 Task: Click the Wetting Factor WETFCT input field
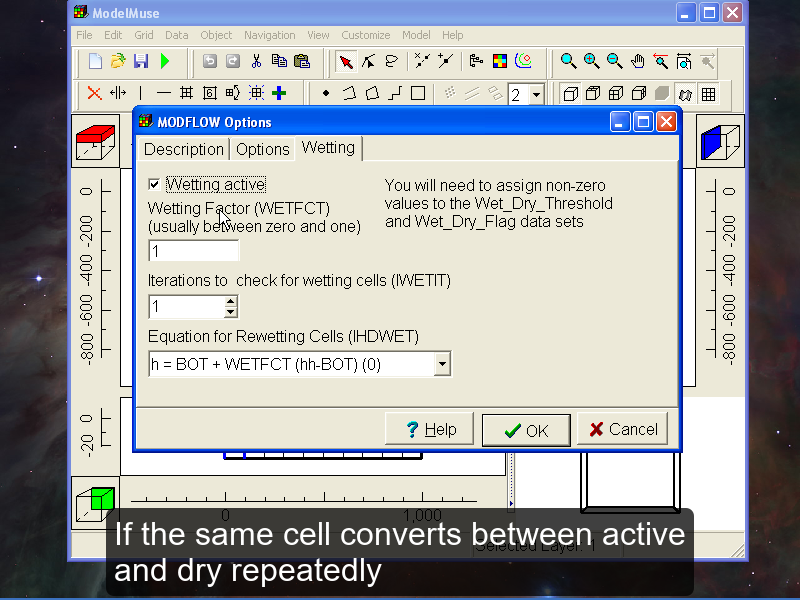193,251
